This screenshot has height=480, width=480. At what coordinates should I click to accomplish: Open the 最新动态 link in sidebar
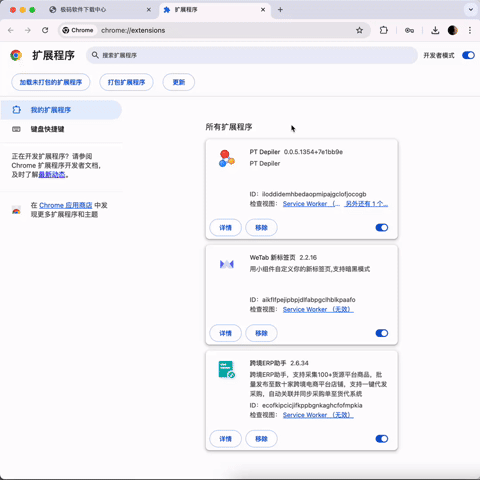52,175
